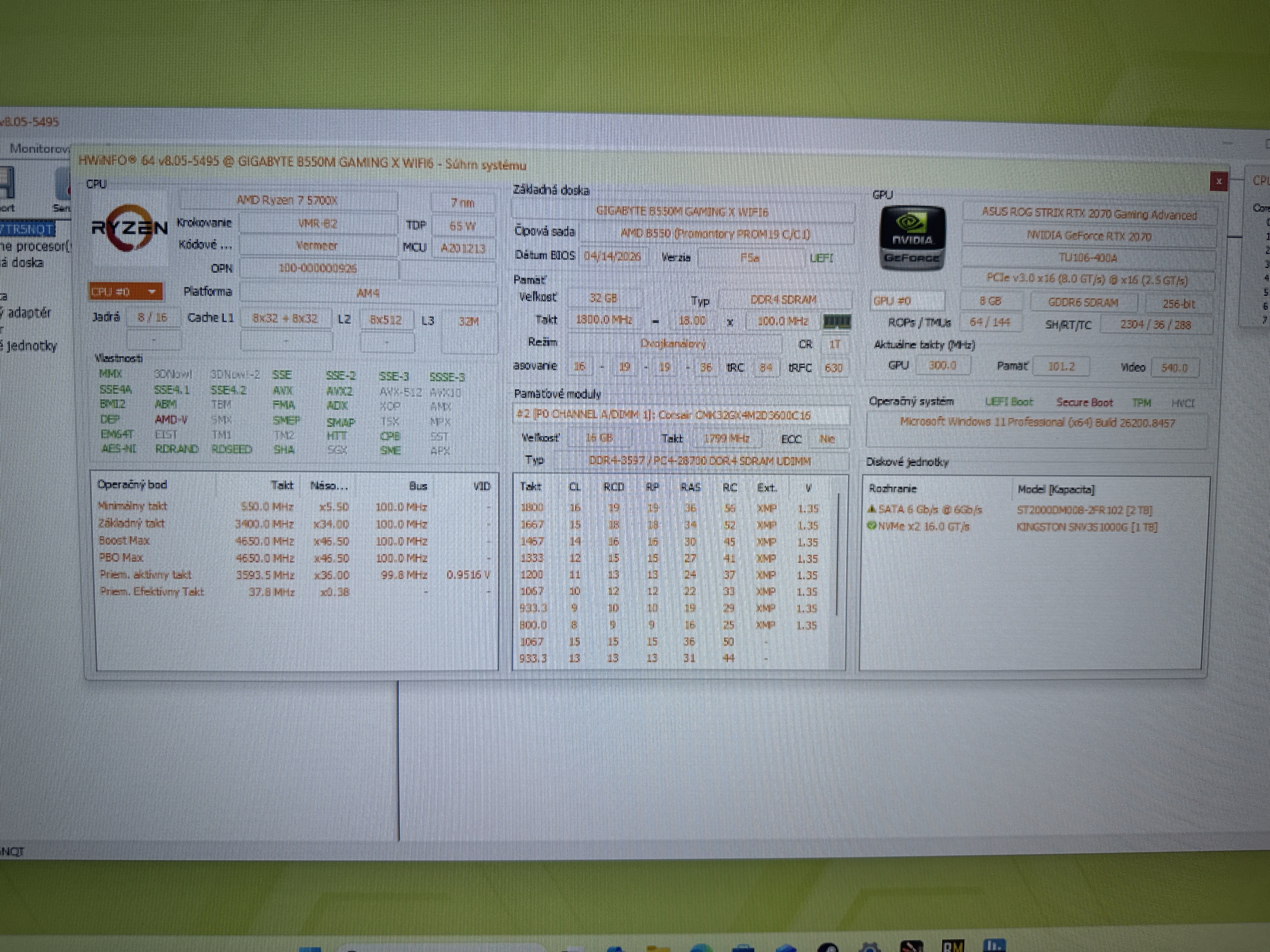
Task: Click the L2 cache value '8x512'
Action: tap(386, 320)
